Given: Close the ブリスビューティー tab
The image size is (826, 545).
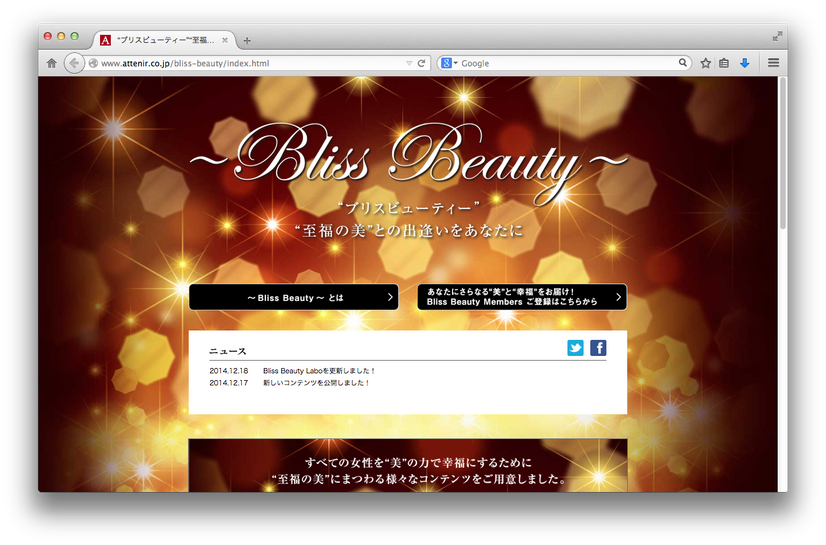Looking at the screenshot, I should pyautogui.click(x=225, y=40).
